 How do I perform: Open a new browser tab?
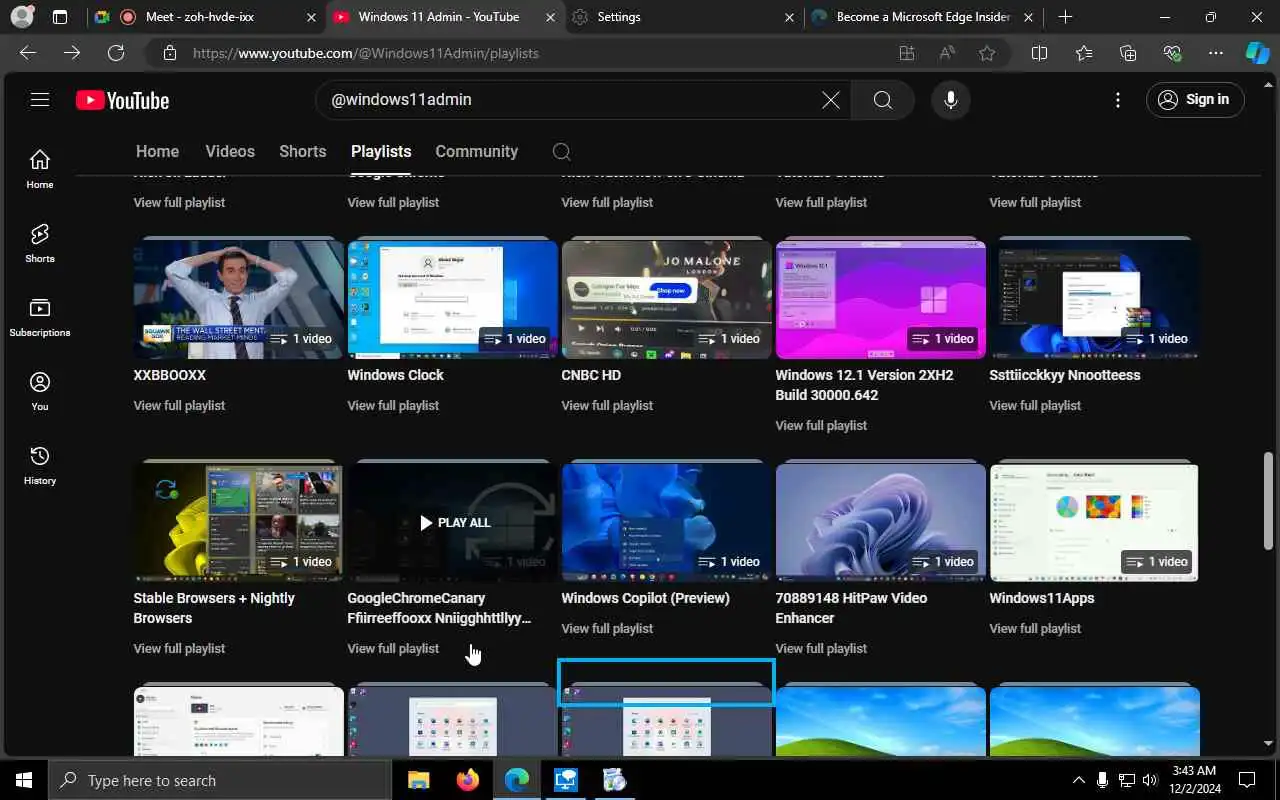pyautogui.click(x=1065, y=17)
